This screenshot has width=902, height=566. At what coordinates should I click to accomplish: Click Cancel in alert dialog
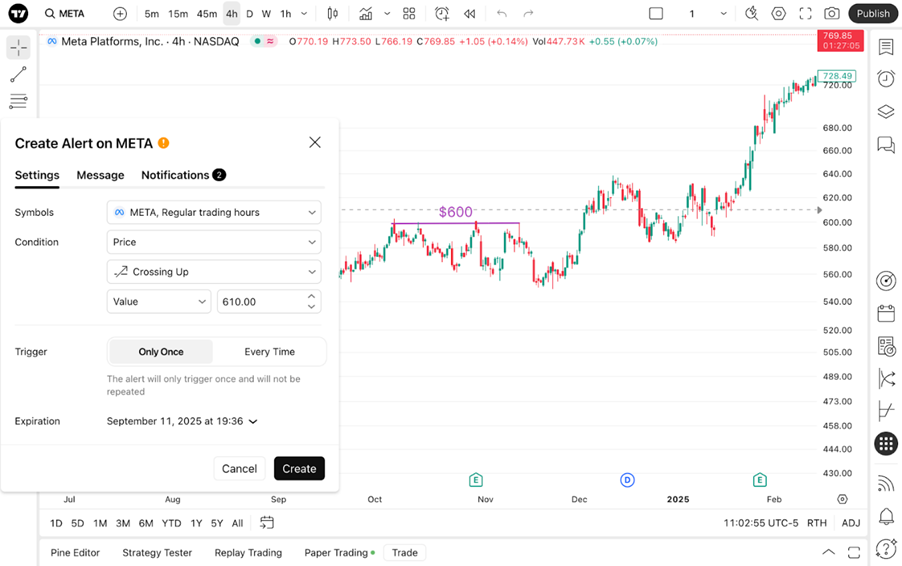coord(239,468)
